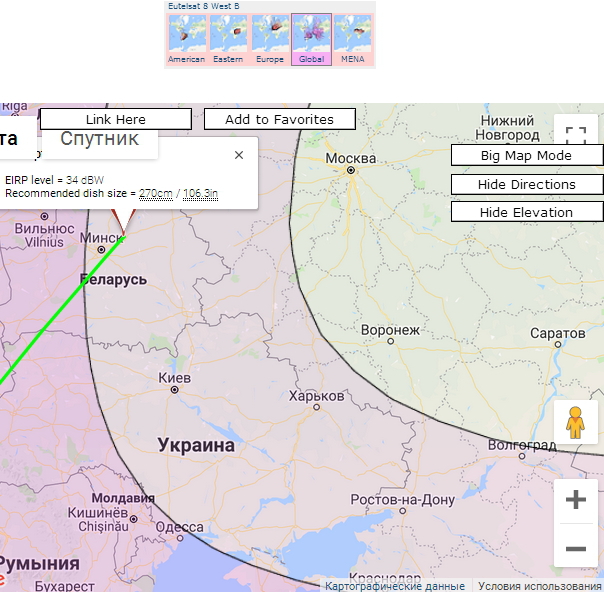Click the Минск city marker
The width and height of the screenshot is (604, 592).
[x=101, y=250]
